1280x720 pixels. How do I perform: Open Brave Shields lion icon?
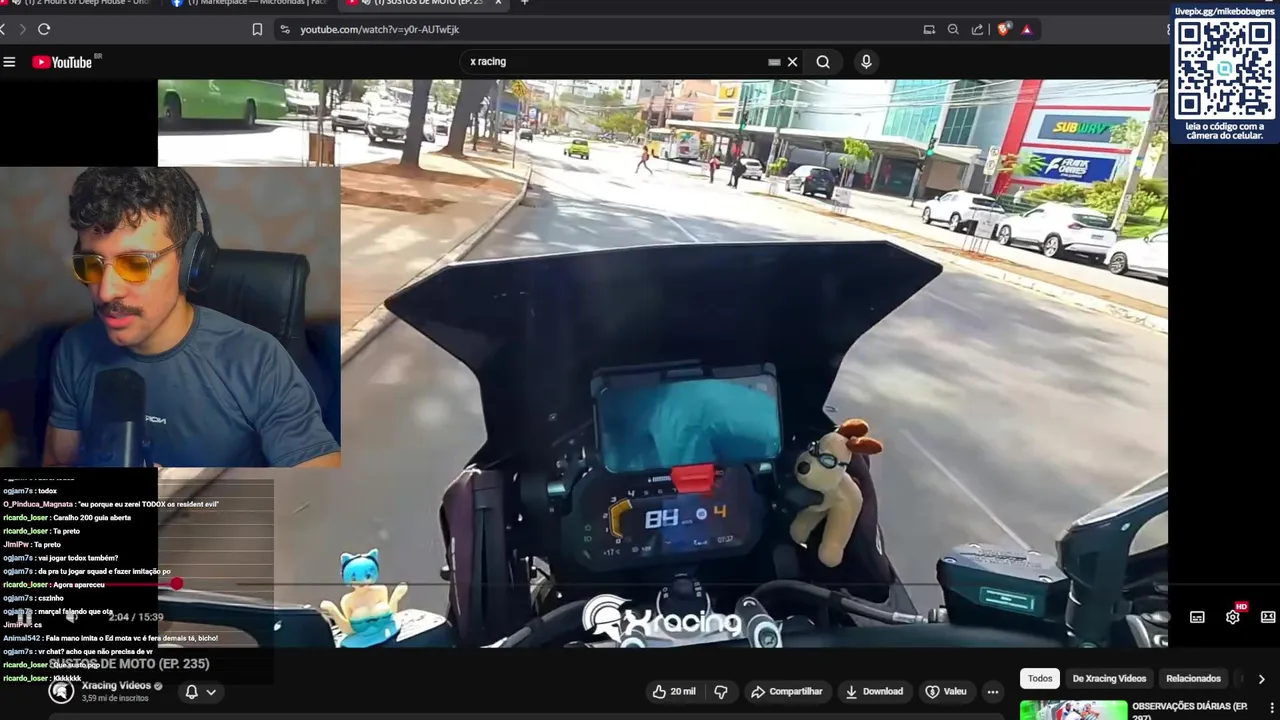click(x=1004, y=30)
